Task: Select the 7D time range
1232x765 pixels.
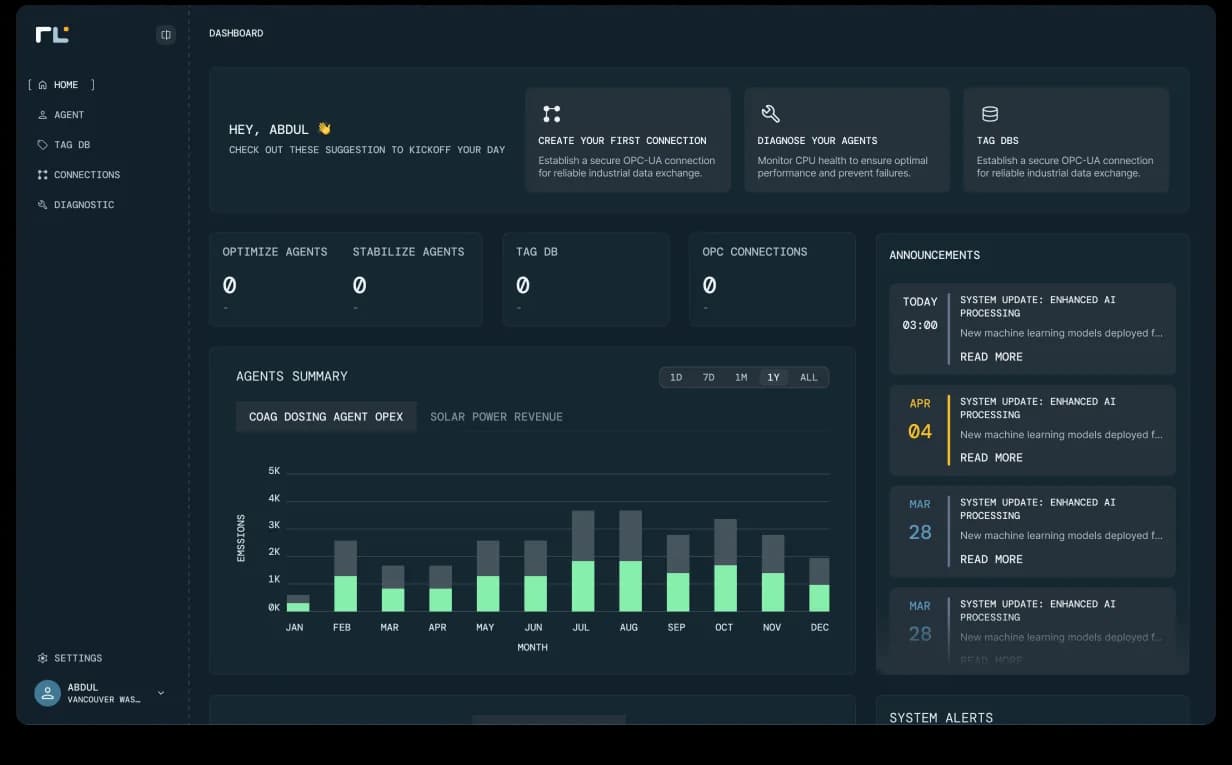Action: point(708,377)
